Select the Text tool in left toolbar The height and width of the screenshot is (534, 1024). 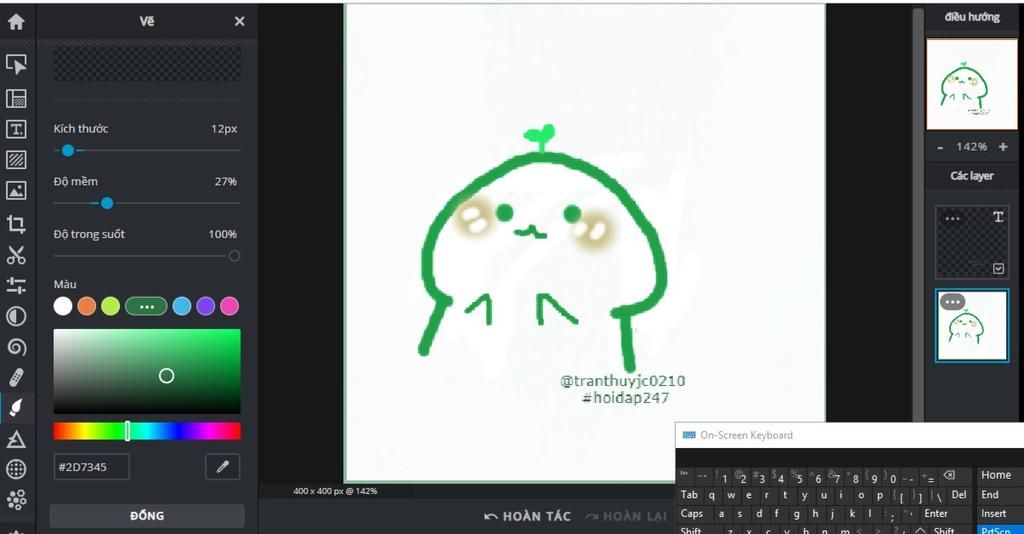click(16, 129)
